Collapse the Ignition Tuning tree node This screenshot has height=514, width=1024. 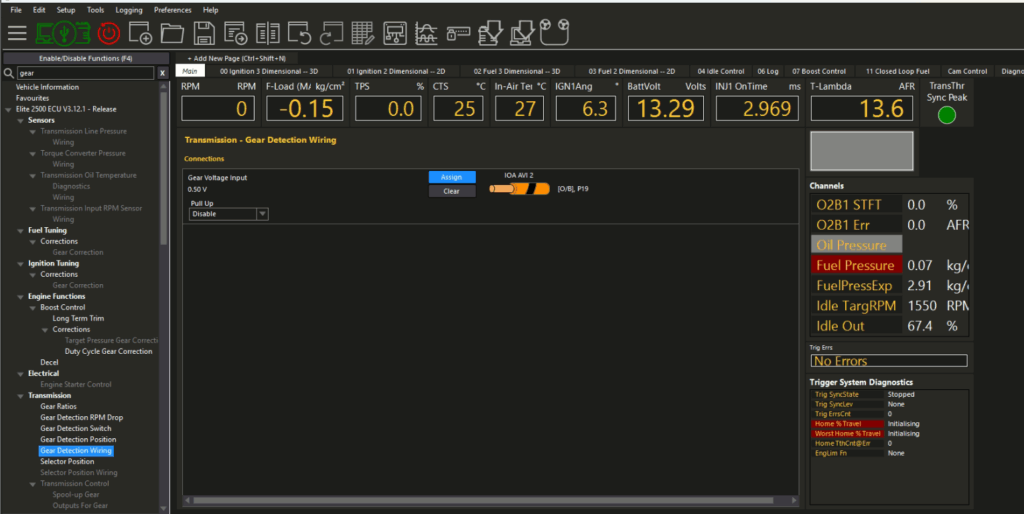point(21,264)
